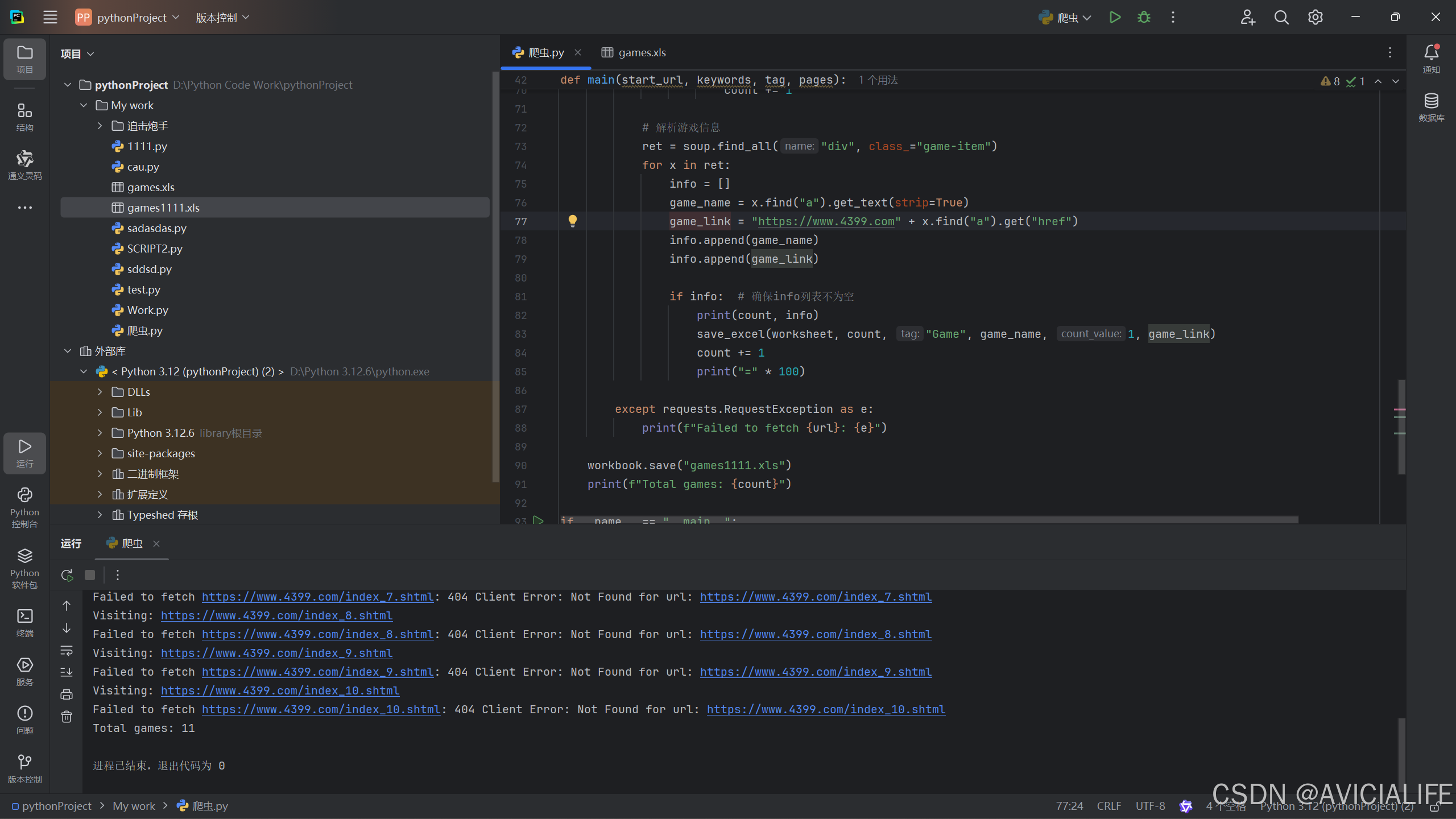Toggle the Project tool window button

pyautogui.click(x=24, y=59)
